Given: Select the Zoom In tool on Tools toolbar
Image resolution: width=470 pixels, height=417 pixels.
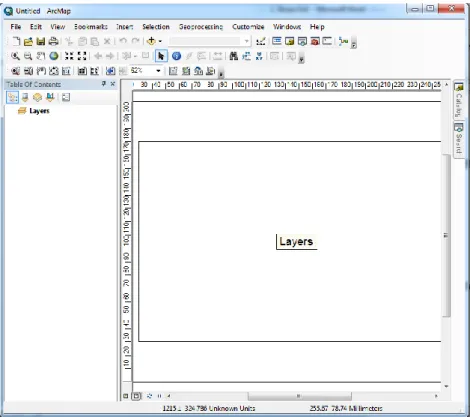Looking at the screenshot, I should (15, 56).
